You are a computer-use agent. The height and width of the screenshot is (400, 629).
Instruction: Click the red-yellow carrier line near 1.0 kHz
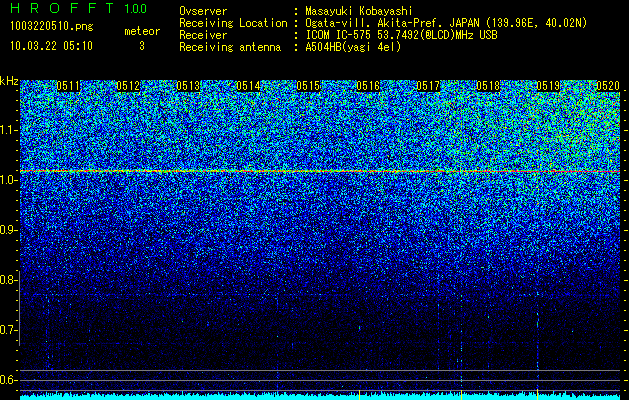click(x=320, y=171)
